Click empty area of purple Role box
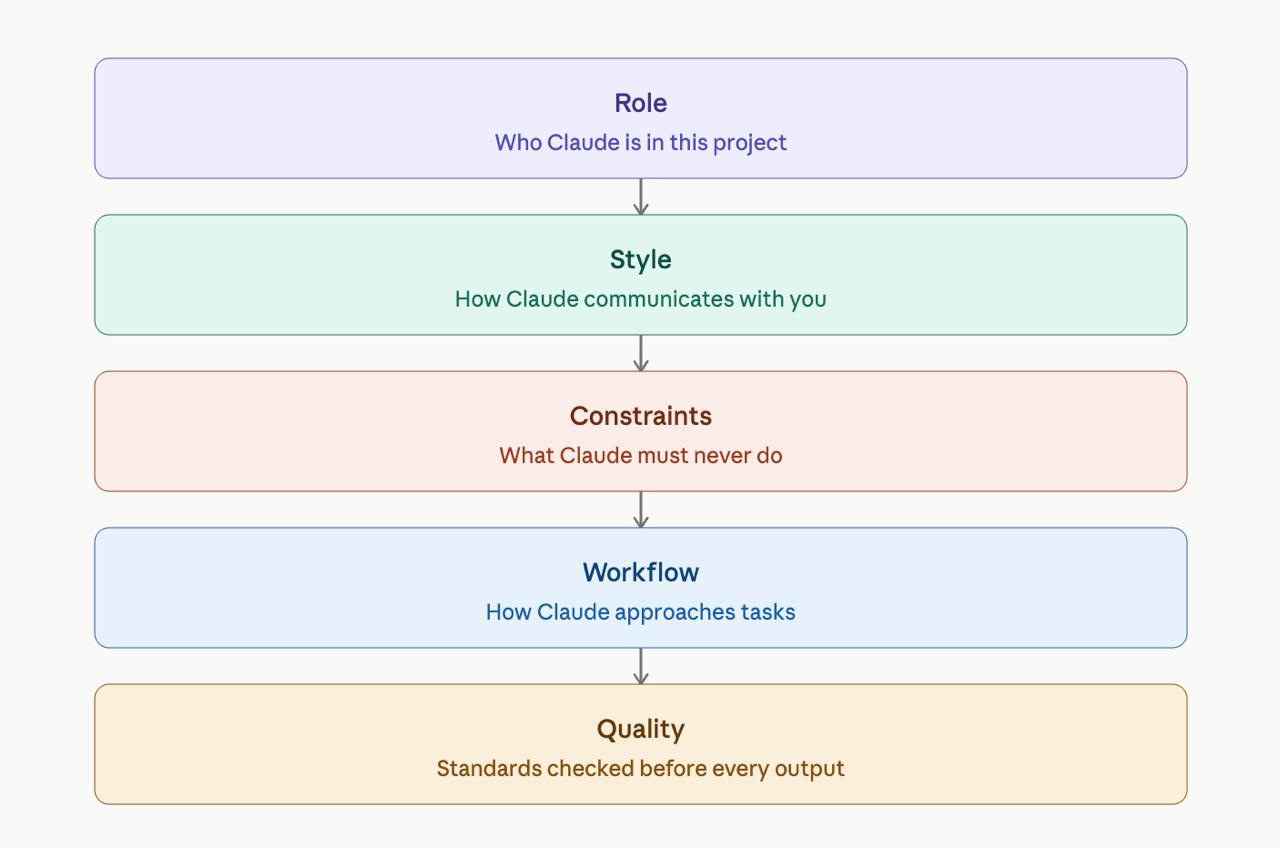 tap(300, 118)
